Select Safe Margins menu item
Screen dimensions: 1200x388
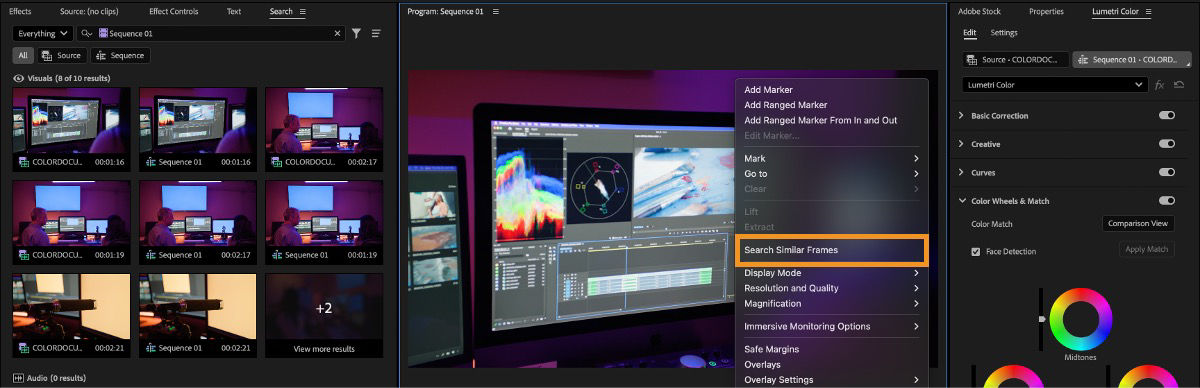[x=831, y=349]
